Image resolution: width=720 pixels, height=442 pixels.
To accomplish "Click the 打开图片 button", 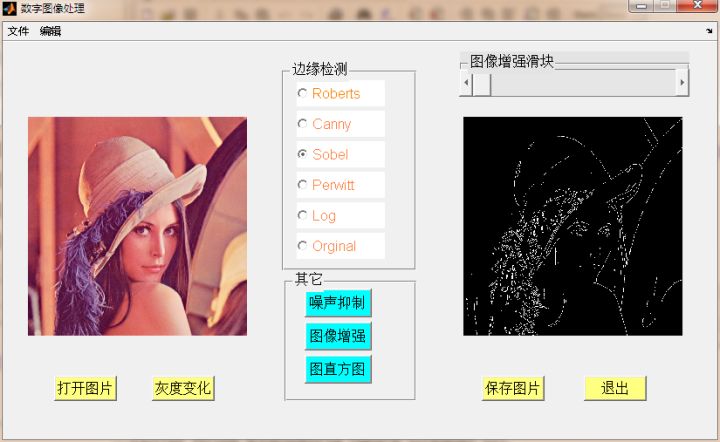I will click(x=85, y=388).
